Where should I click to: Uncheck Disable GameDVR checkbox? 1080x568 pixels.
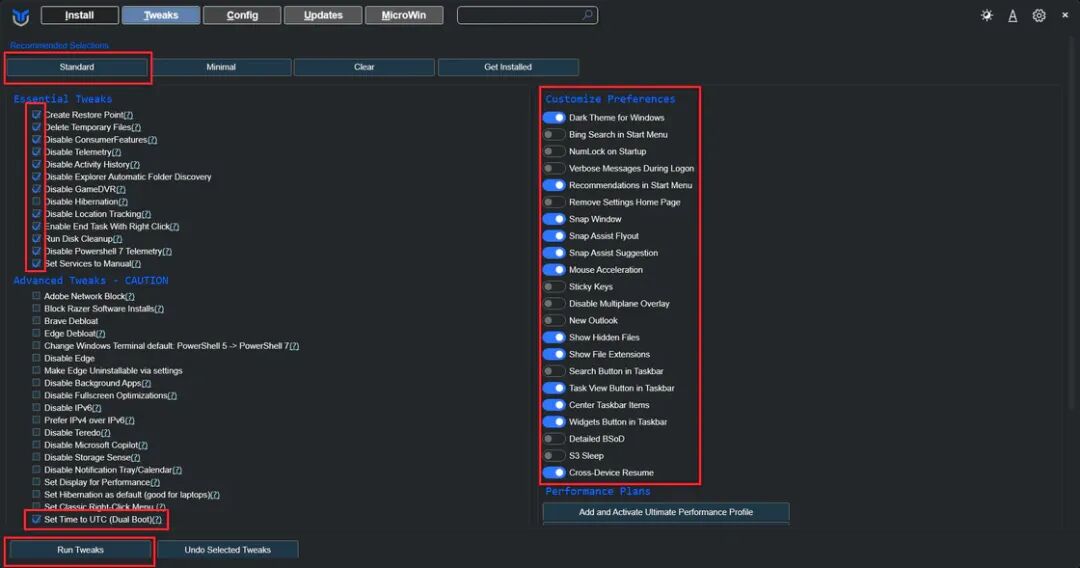click(x=36, y=189)
